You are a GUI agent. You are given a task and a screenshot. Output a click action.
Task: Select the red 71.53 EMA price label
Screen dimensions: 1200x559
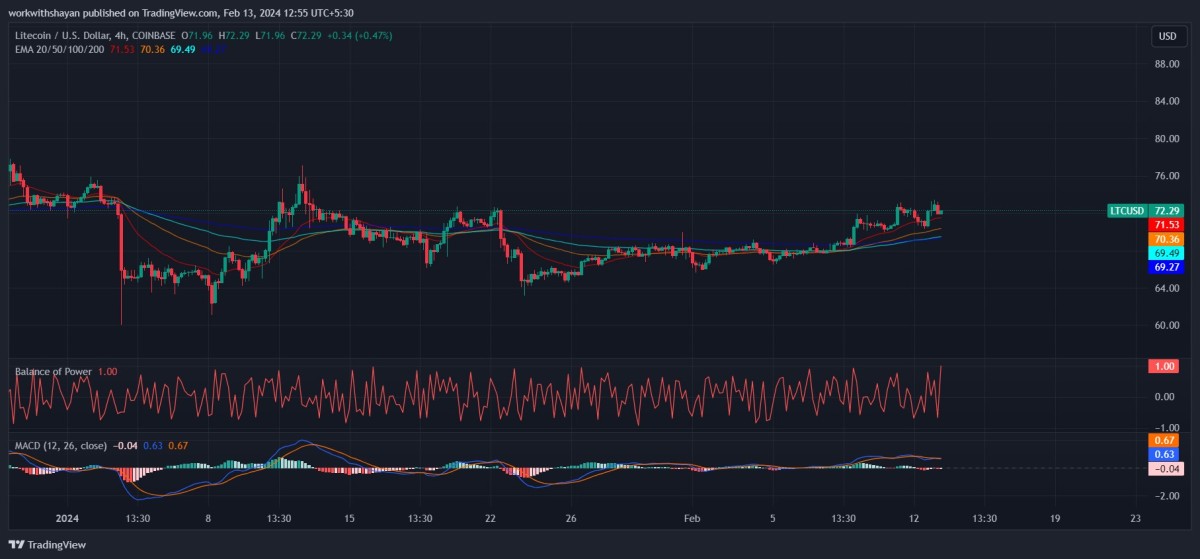click(x=1166, y=226)
